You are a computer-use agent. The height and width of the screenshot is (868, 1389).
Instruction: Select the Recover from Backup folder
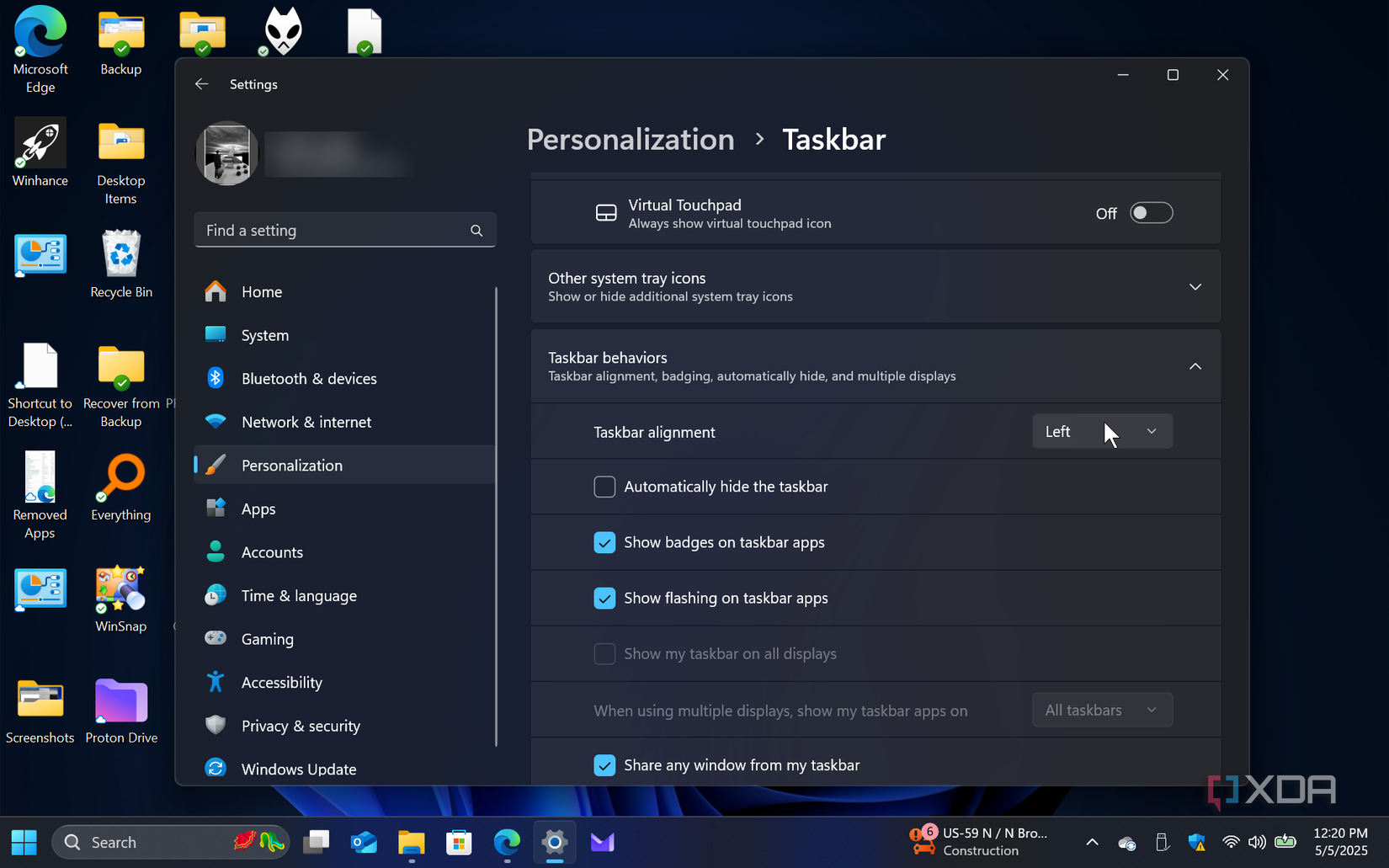pos(121,386)
